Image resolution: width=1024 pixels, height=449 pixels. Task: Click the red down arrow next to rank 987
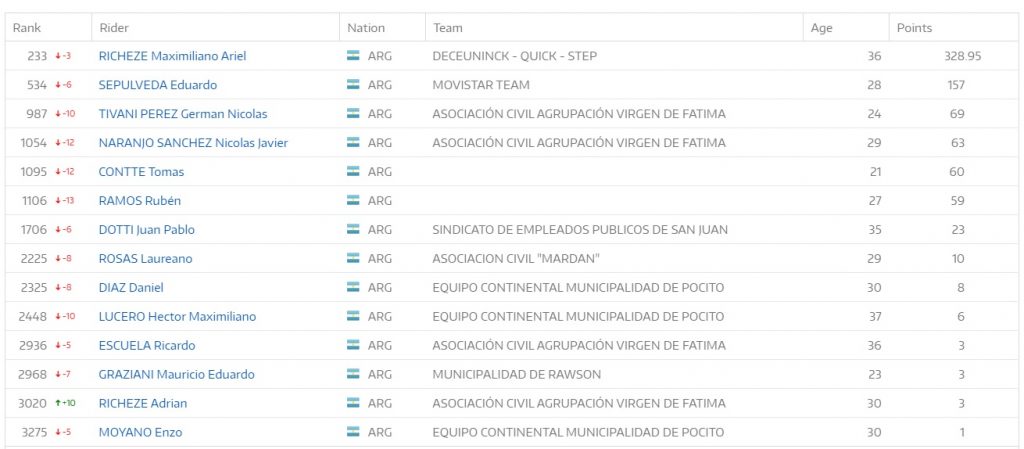click(x=58, y=114)
